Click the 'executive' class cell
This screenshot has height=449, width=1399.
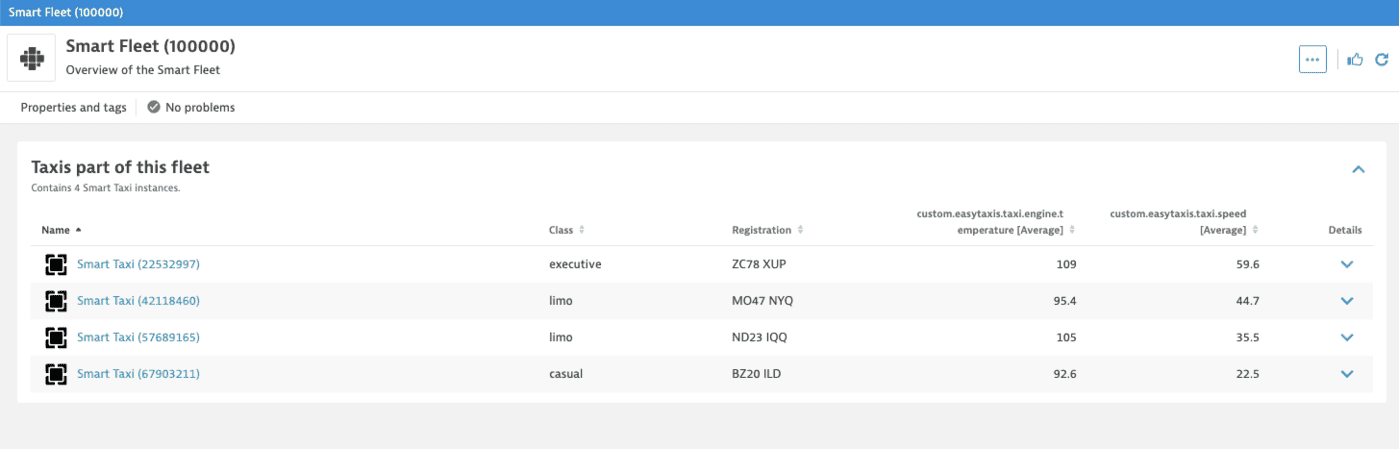pos(575,264)
